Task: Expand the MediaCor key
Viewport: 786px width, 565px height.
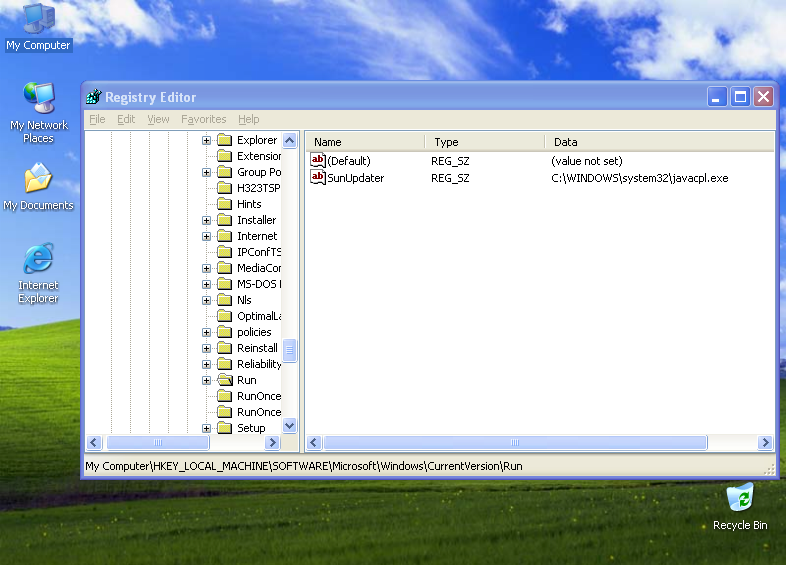Action: coord(206,268)
